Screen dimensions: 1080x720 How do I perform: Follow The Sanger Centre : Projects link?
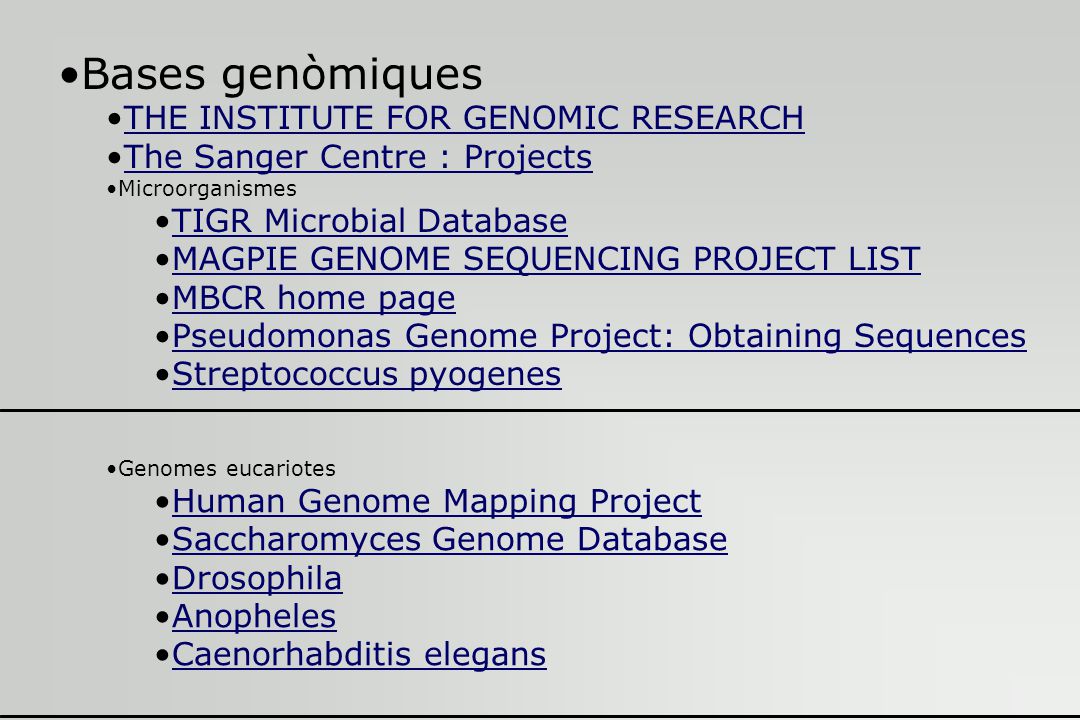357,158
